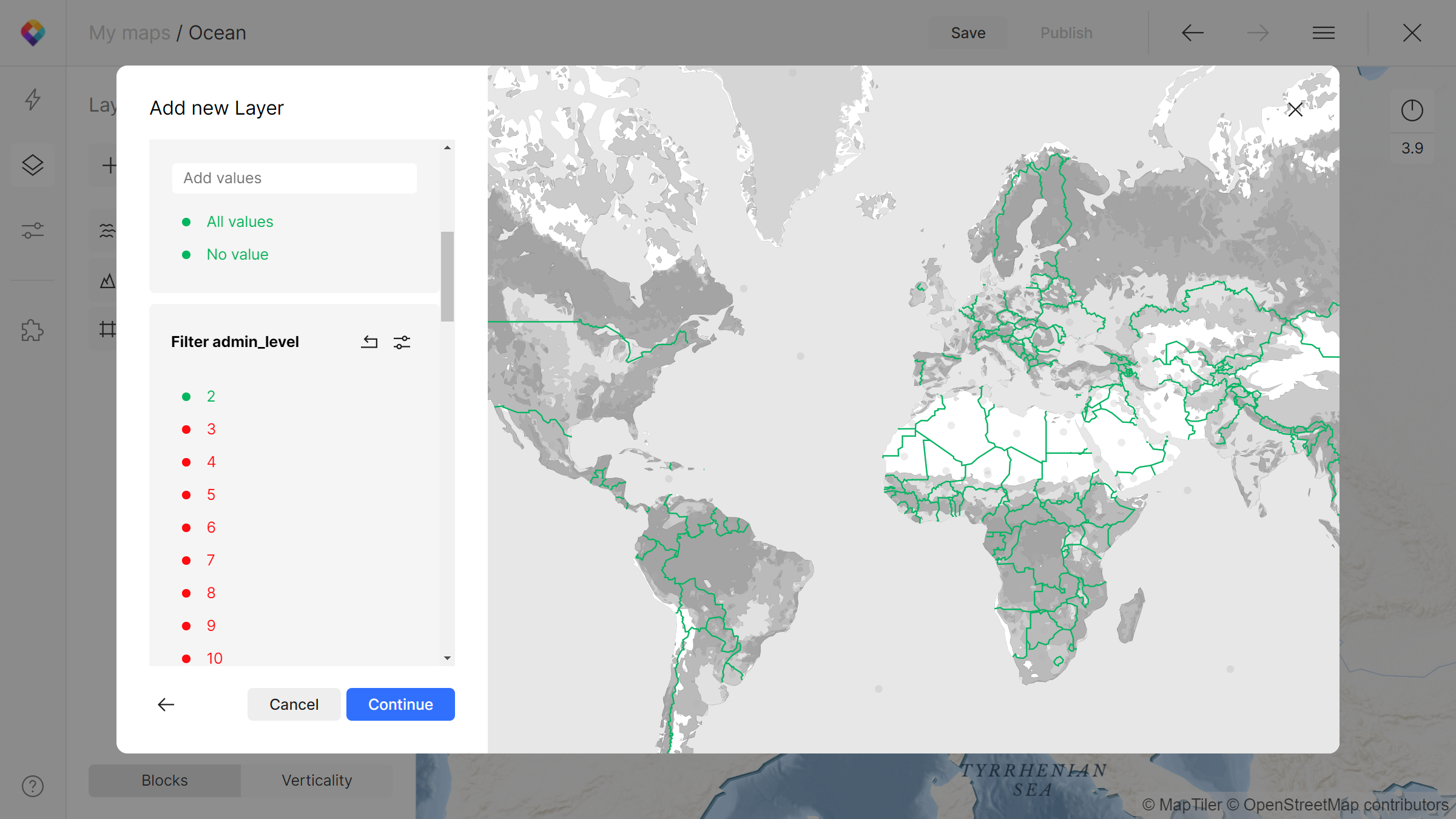Click the lightning bolt sidebar icon
The height and width of the screenshot is (819, 1456).
point(33,99)
